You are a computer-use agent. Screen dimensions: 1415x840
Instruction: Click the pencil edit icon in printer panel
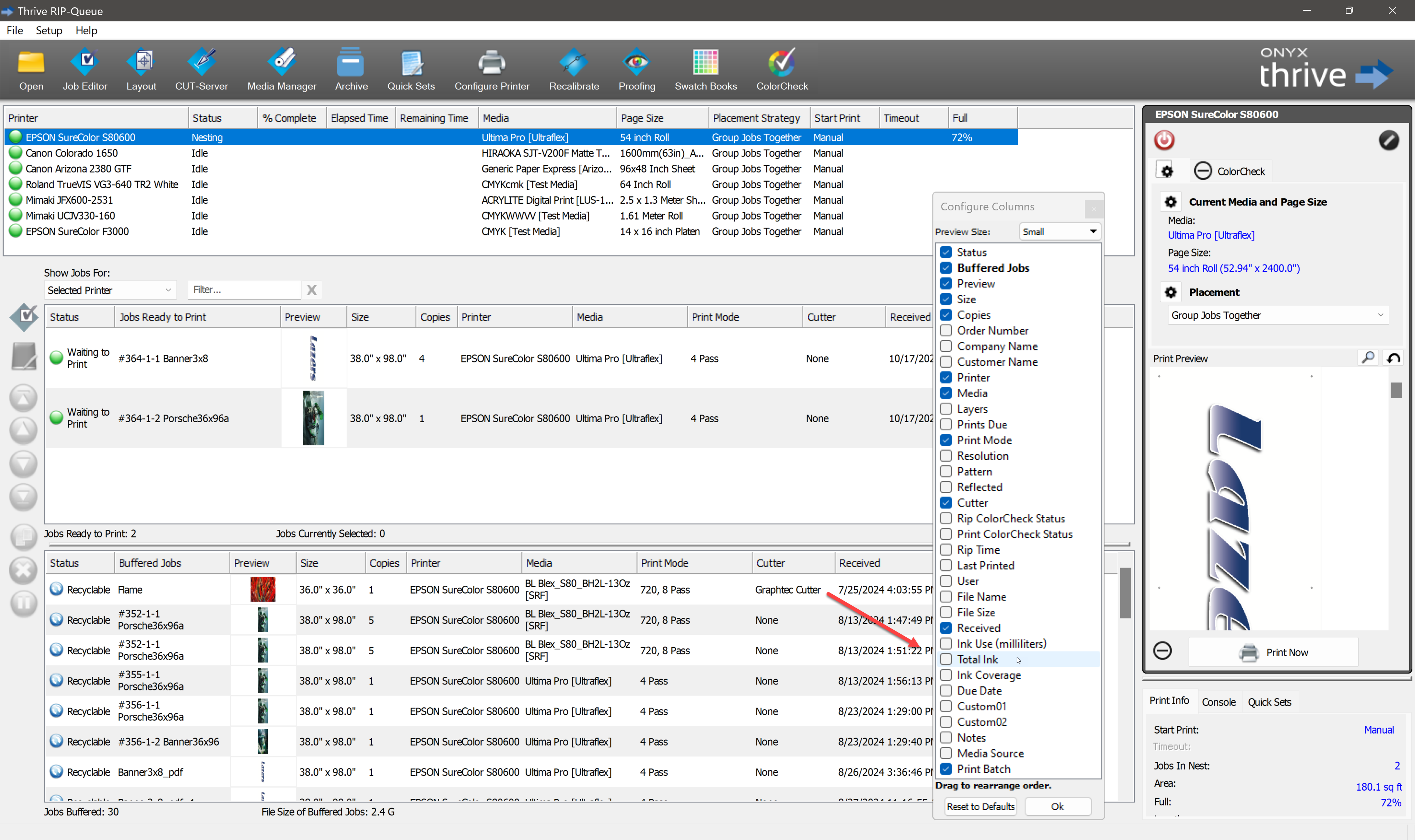1388,140
